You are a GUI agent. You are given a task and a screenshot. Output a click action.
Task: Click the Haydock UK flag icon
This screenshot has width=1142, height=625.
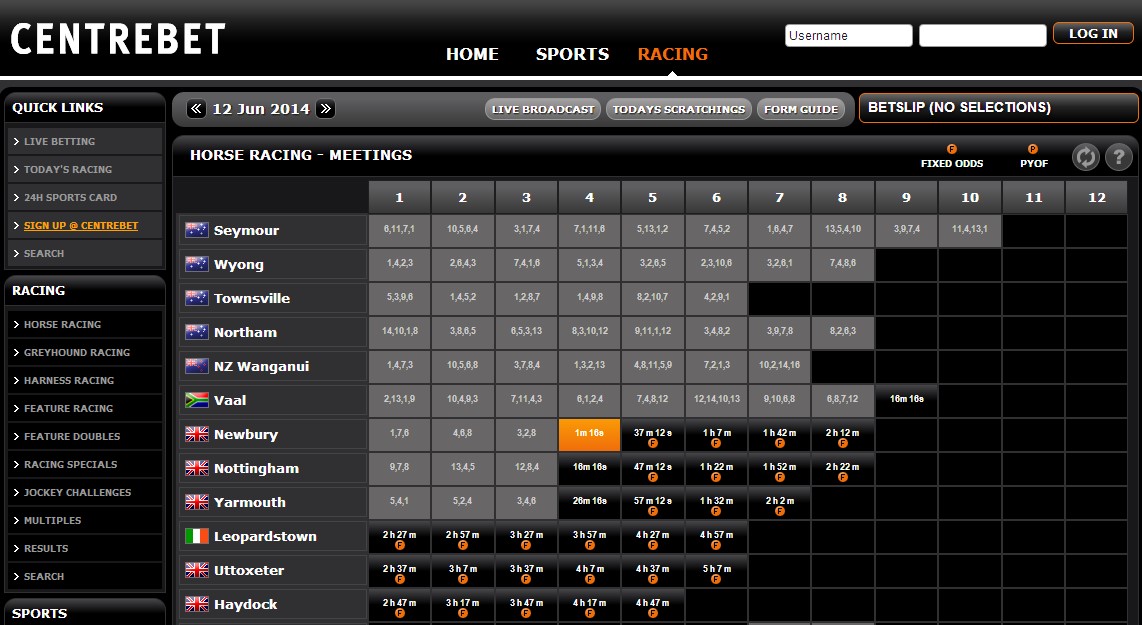[197, 604]
